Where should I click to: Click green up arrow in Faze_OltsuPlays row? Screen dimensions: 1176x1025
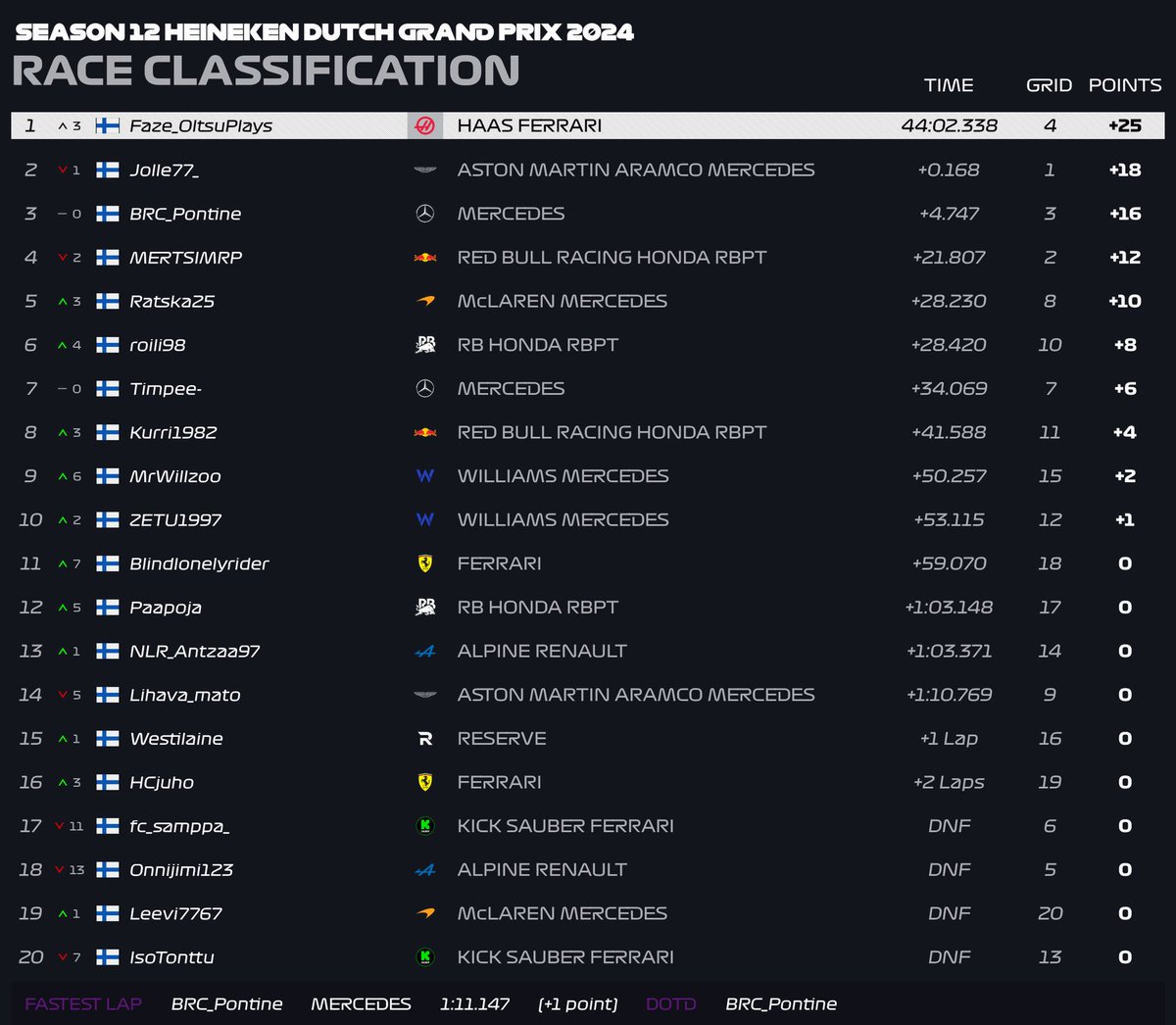coord(63,126)
